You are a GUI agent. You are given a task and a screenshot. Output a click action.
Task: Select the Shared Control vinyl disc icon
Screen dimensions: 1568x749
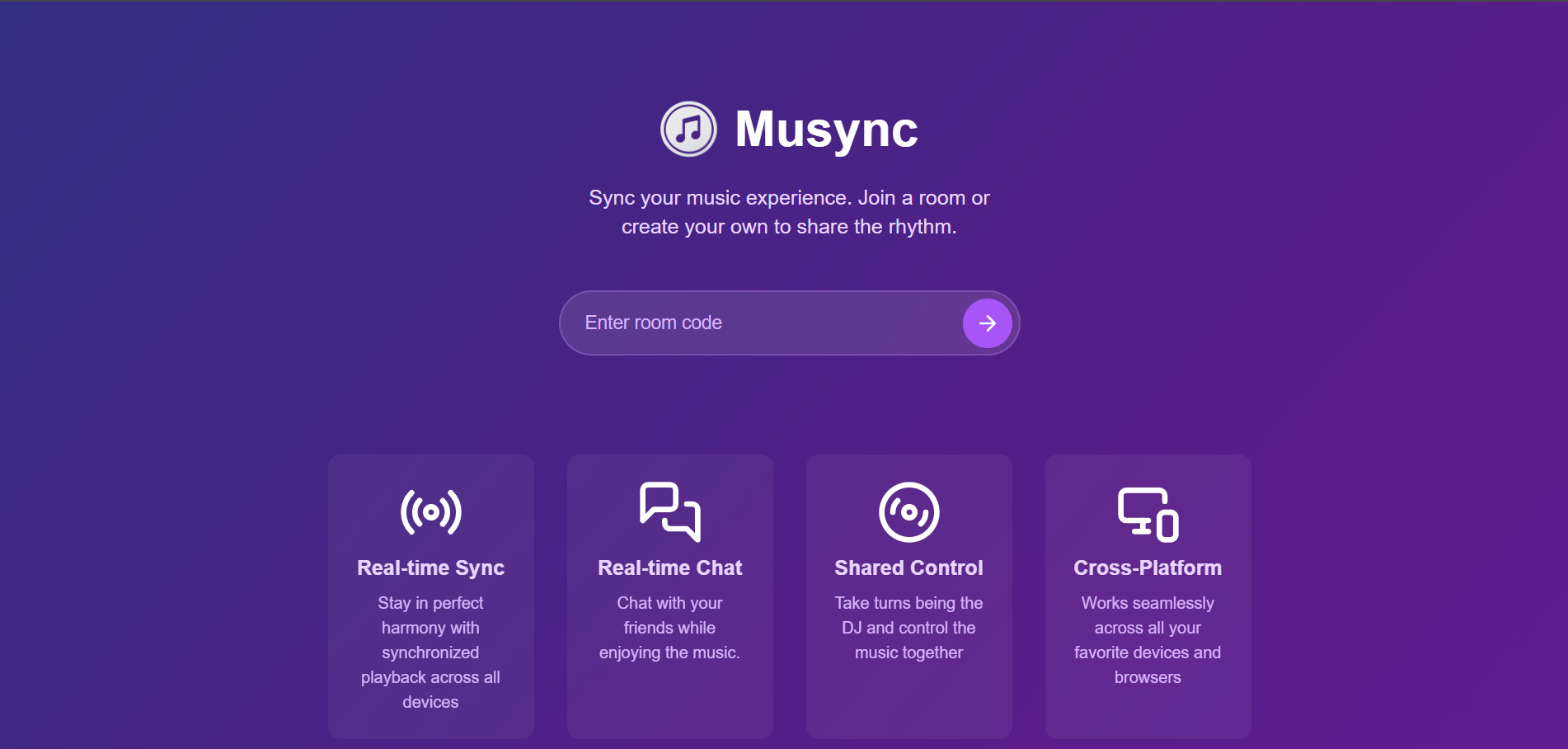click(908, 511)
